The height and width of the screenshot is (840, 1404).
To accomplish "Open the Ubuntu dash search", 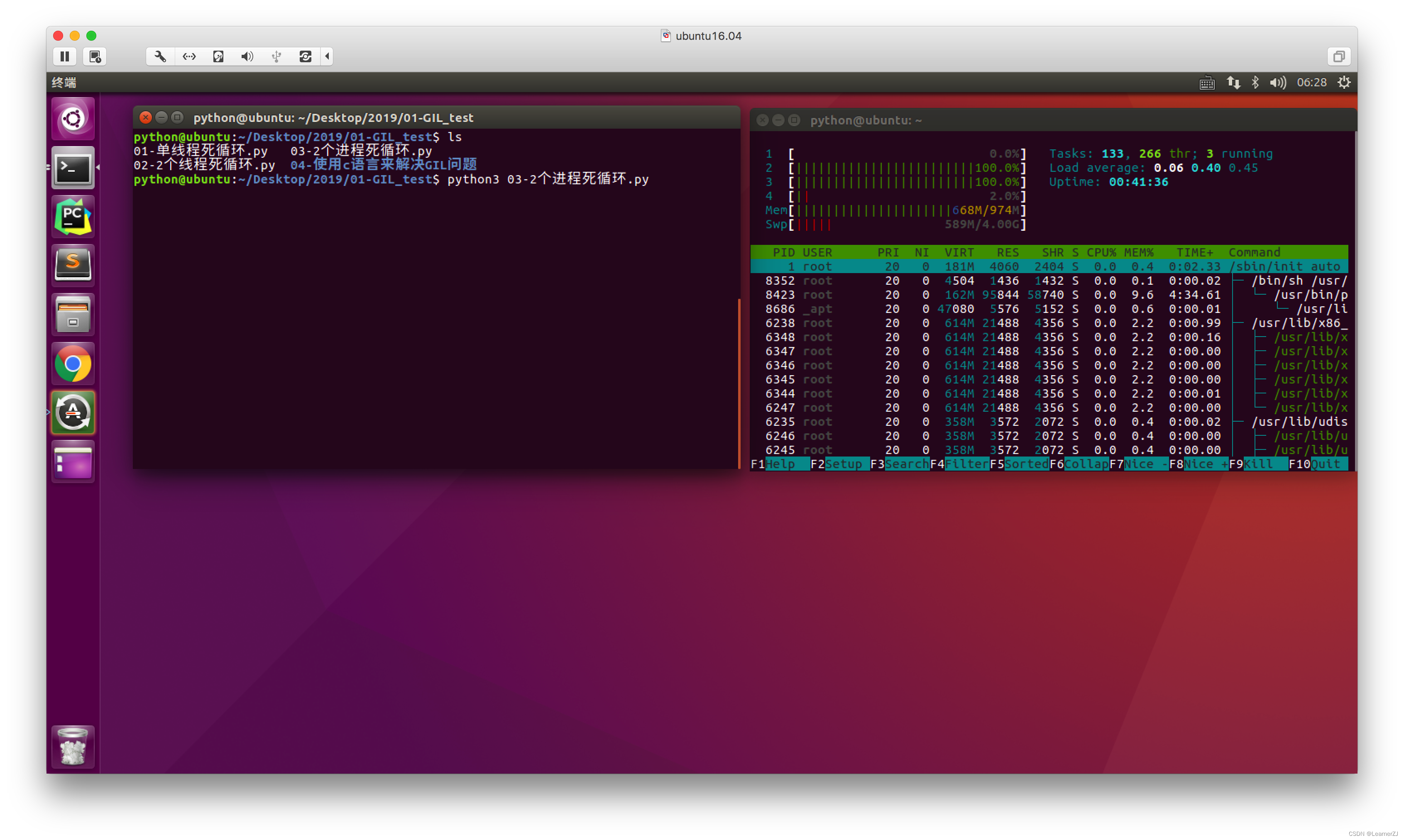I will 73,118.
